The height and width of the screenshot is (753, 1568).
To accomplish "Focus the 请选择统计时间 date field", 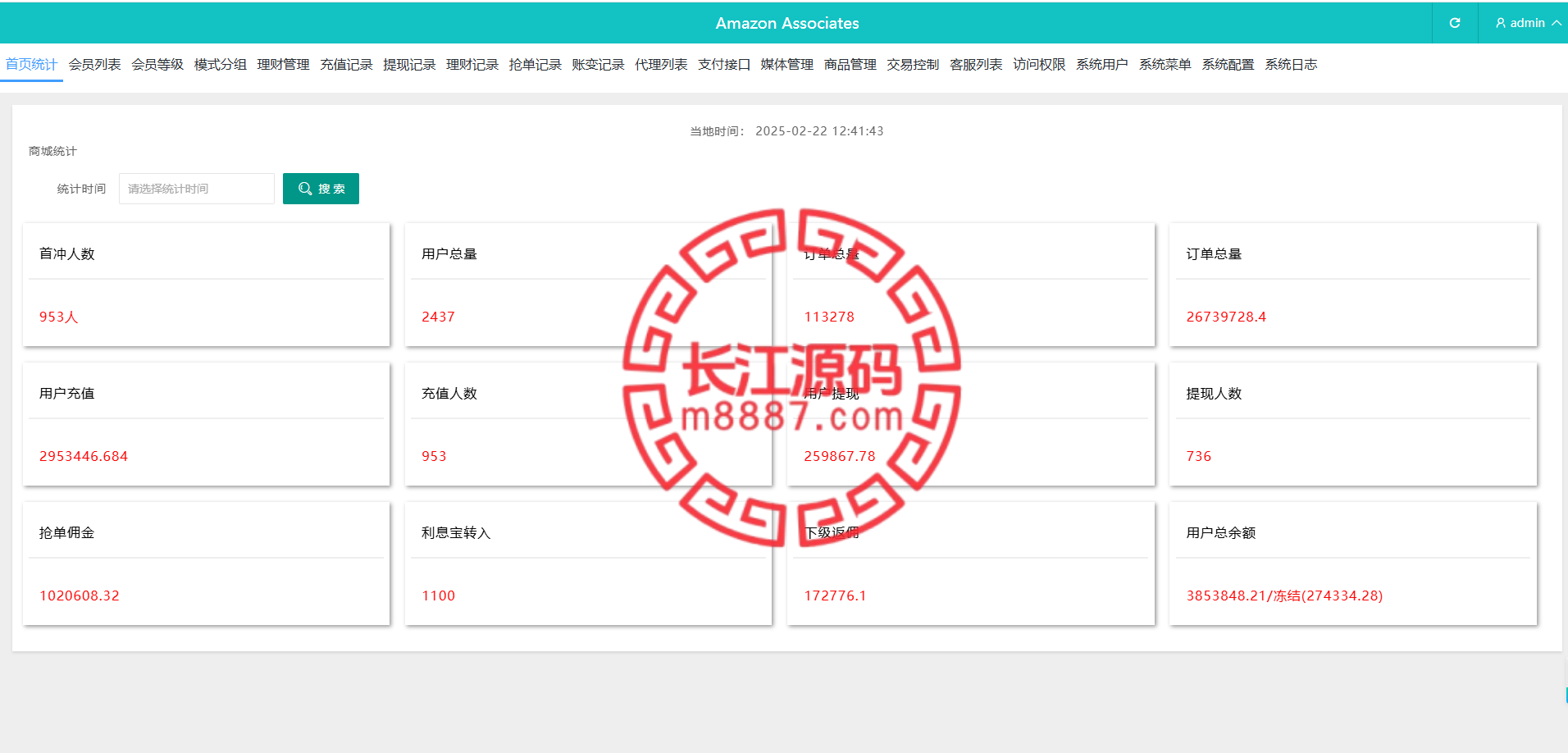I will coord(197,189).
